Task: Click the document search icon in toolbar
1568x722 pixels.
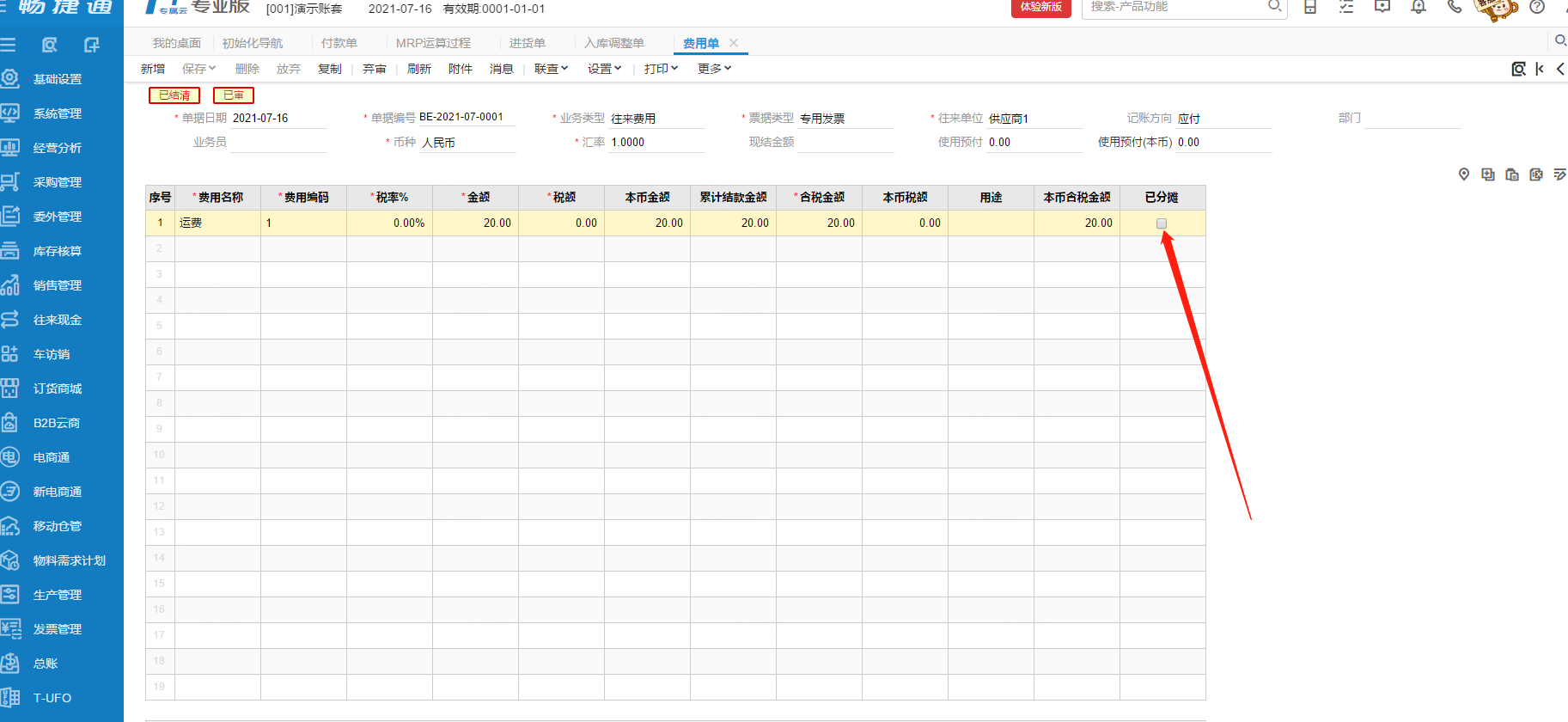Action: 1519,69
